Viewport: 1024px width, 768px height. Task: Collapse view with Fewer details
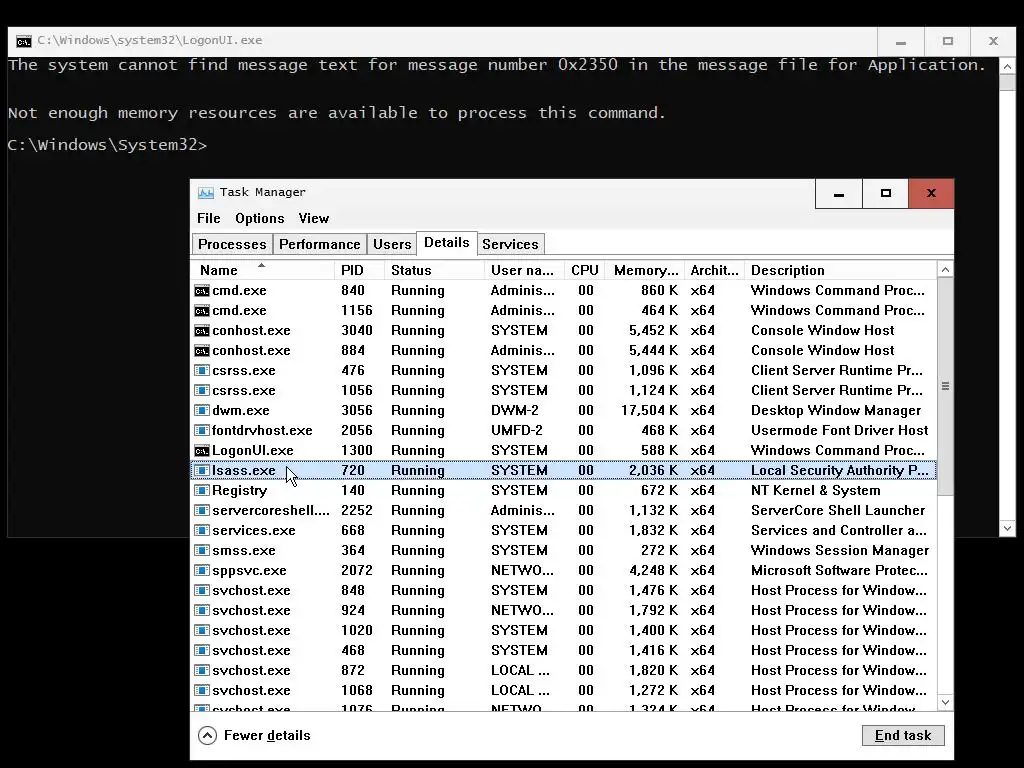(x=254, y=736)
